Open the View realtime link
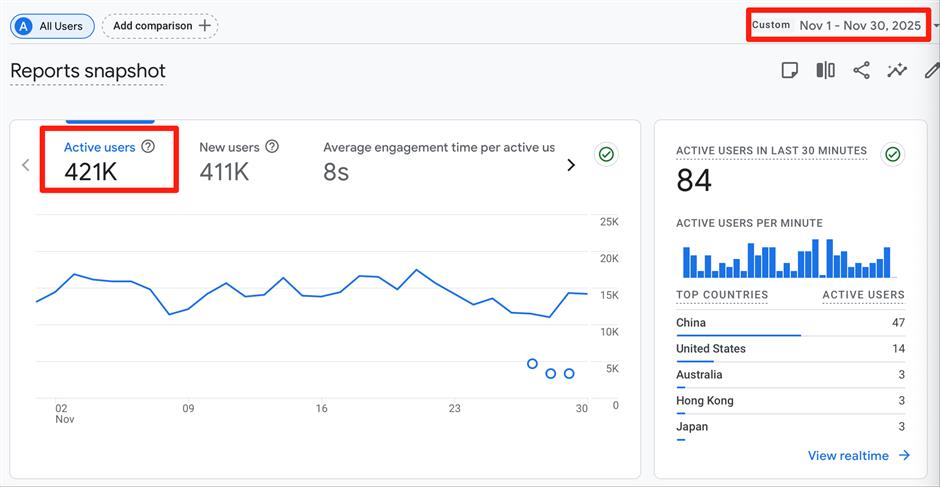 (x=858, y=456)
